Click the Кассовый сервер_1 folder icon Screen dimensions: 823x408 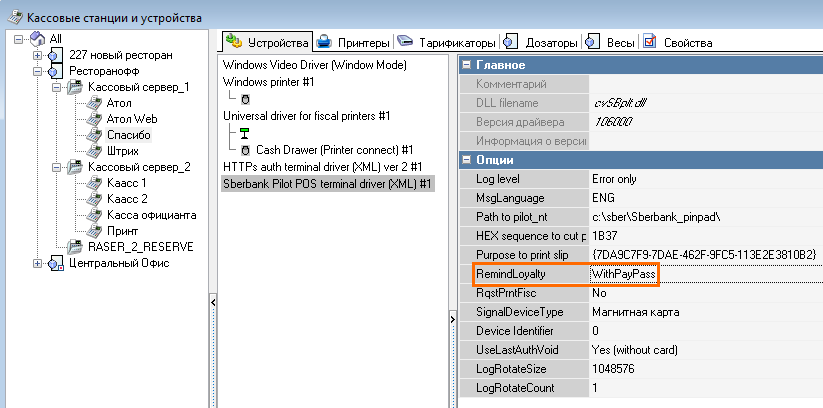coord(76,87)
